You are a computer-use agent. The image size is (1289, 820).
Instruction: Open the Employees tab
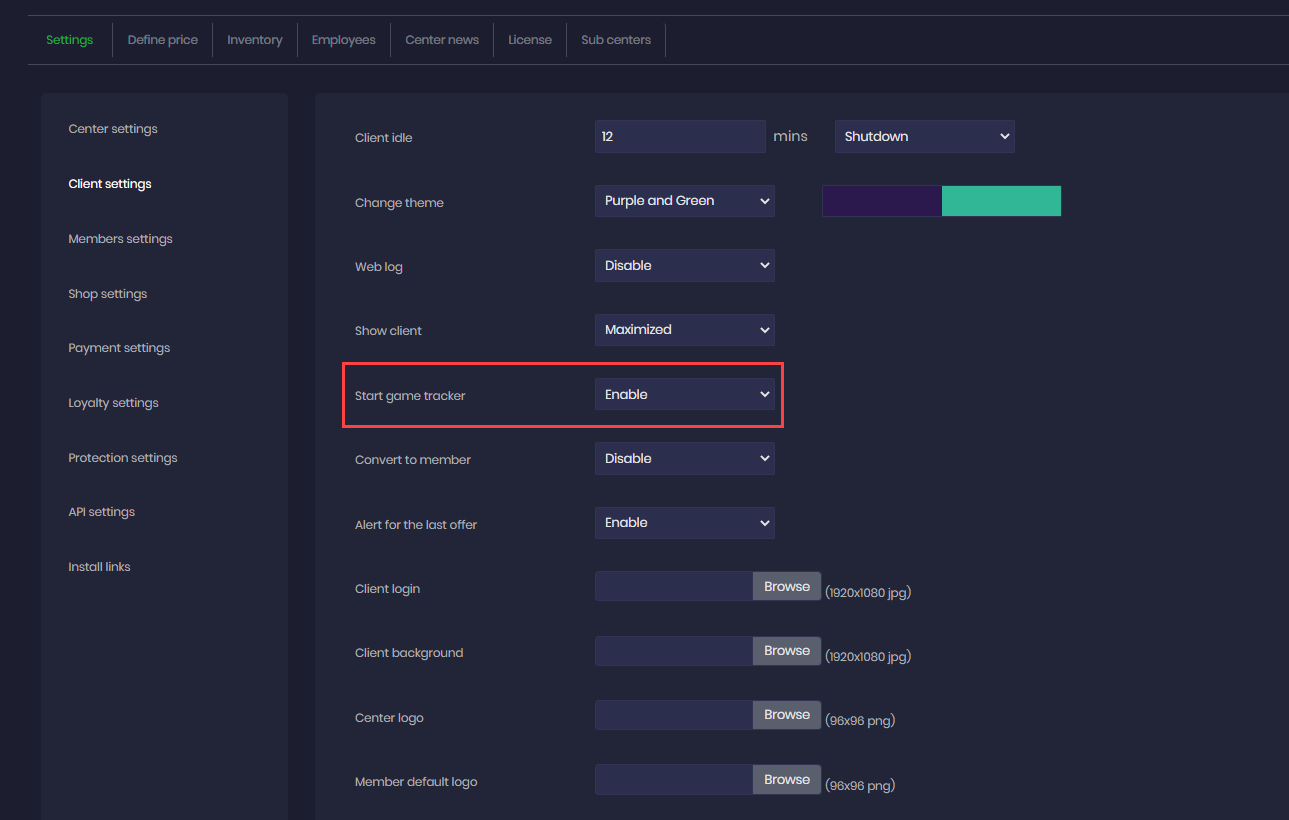pos(343,40)
